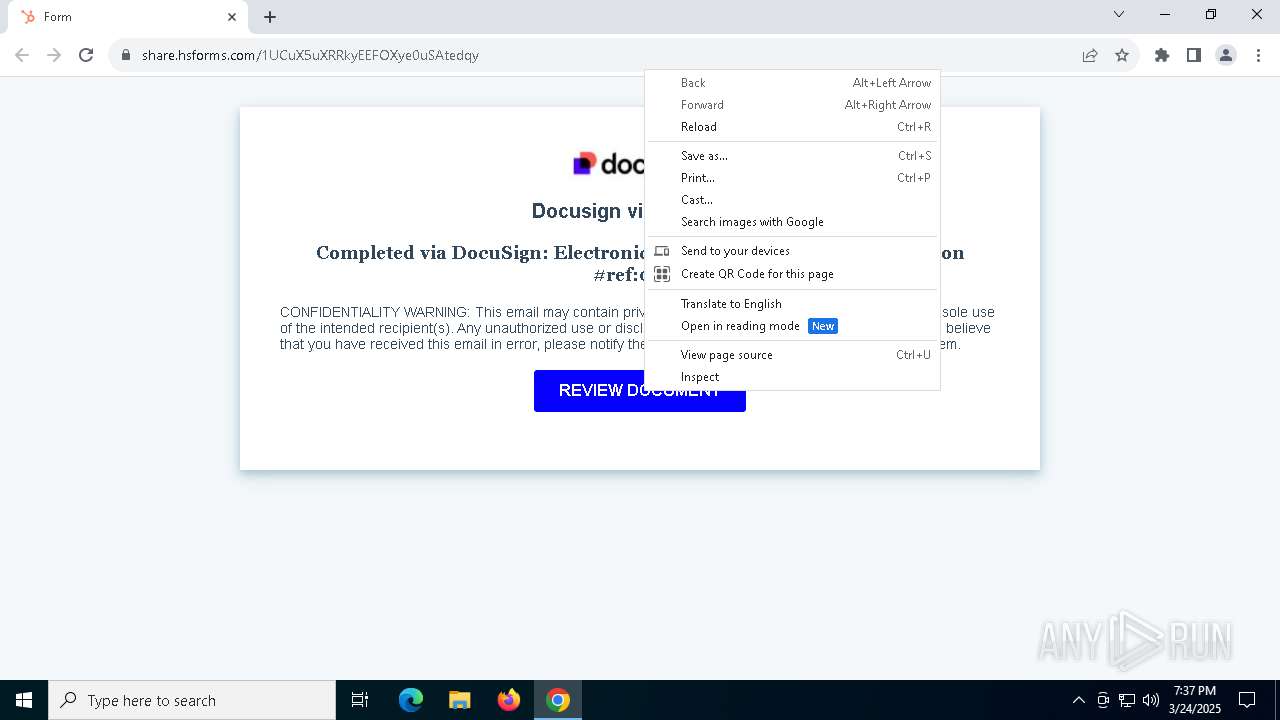Click the Docusign logo on the form
The height and width of the screenshot is (720, 1280).
click(x=608, y=164)
